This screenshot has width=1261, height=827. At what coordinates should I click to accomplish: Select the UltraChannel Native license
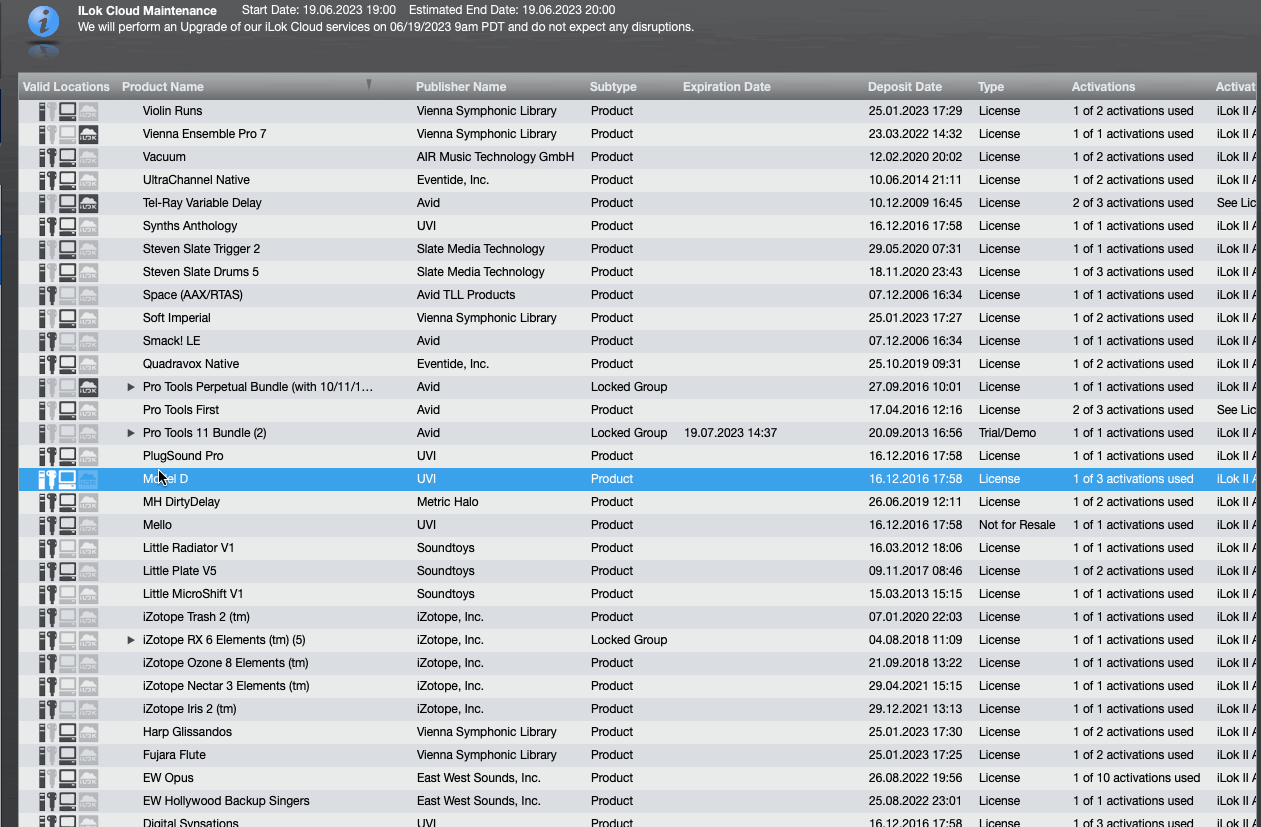click(196, 180)
